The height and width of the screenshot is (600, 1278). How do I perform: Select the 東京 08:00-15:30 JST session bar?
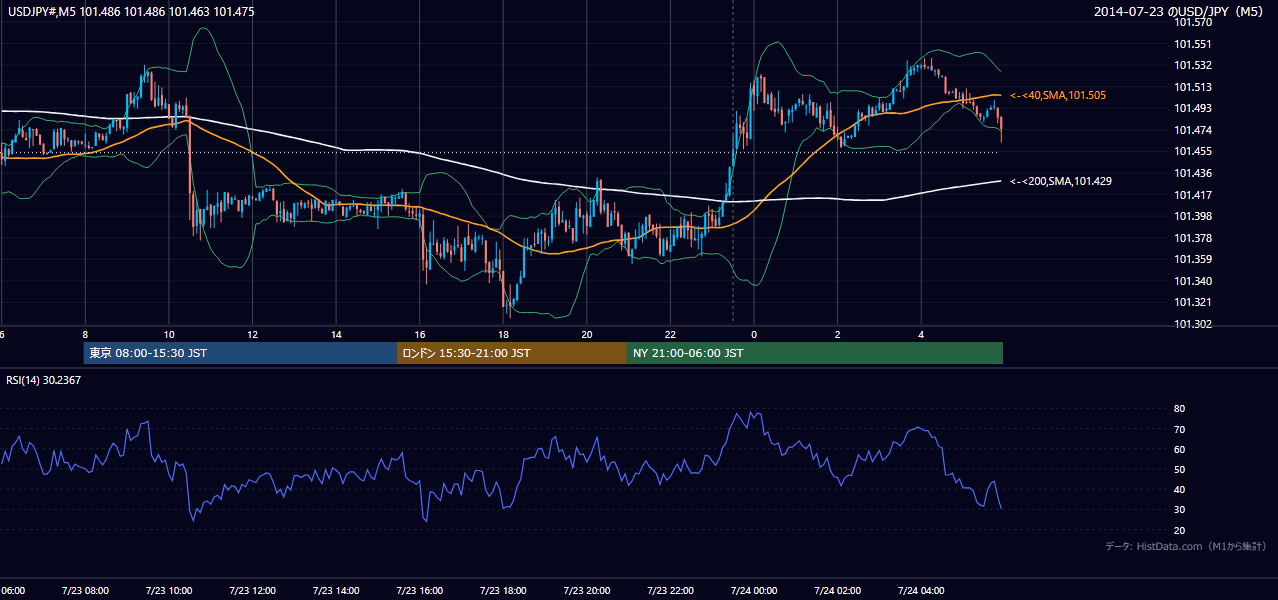(240, 353)
